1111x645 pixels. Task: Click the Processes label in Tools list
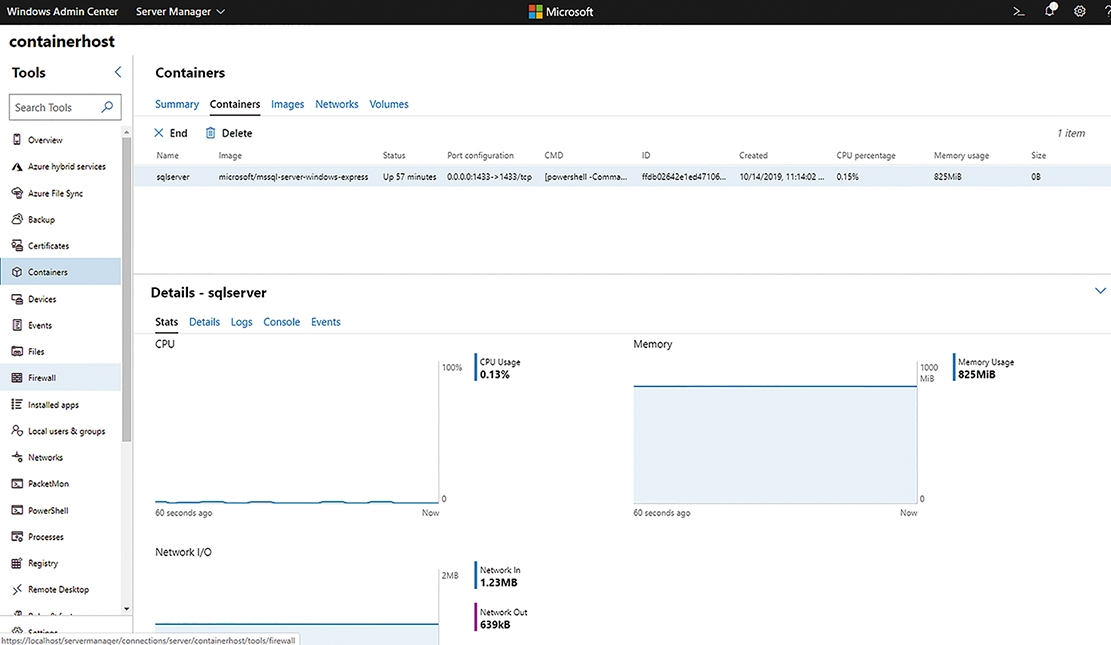click(x=45, y=537)
